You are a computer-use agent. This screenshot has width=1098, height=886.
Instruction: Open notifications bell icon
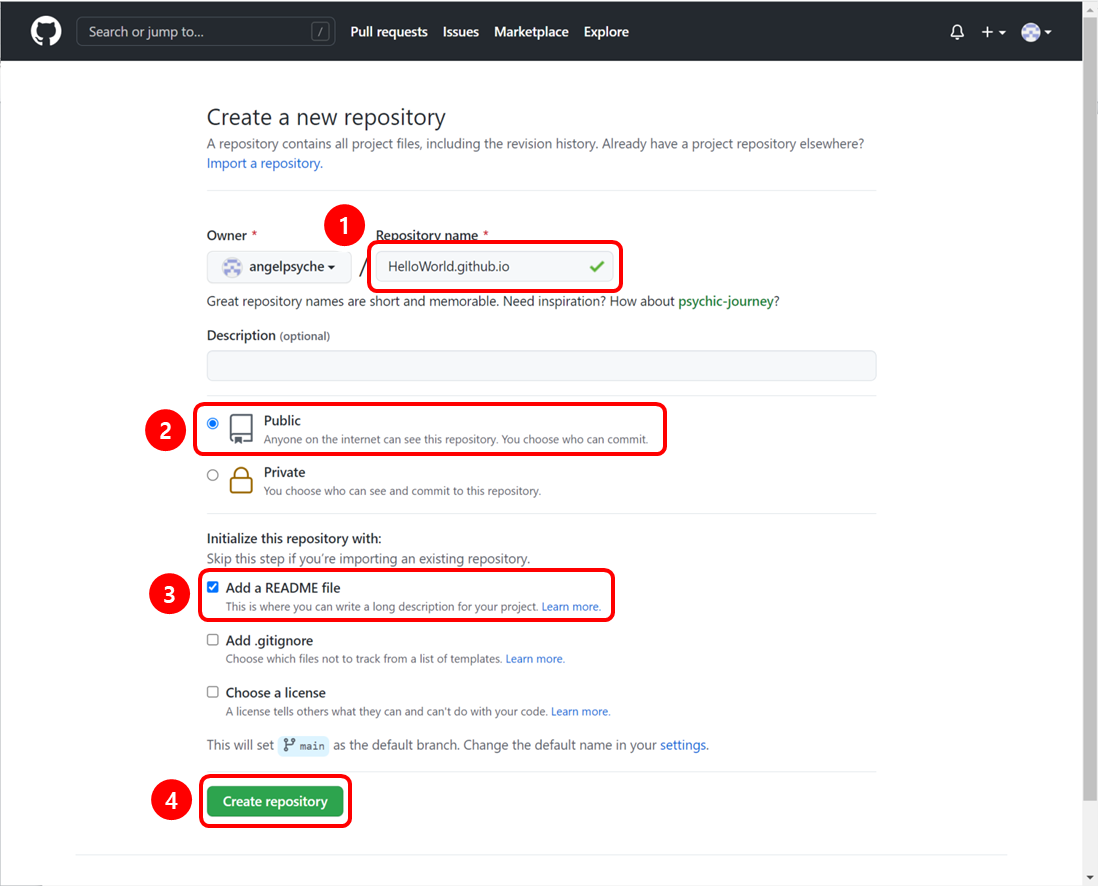point(957,32)
